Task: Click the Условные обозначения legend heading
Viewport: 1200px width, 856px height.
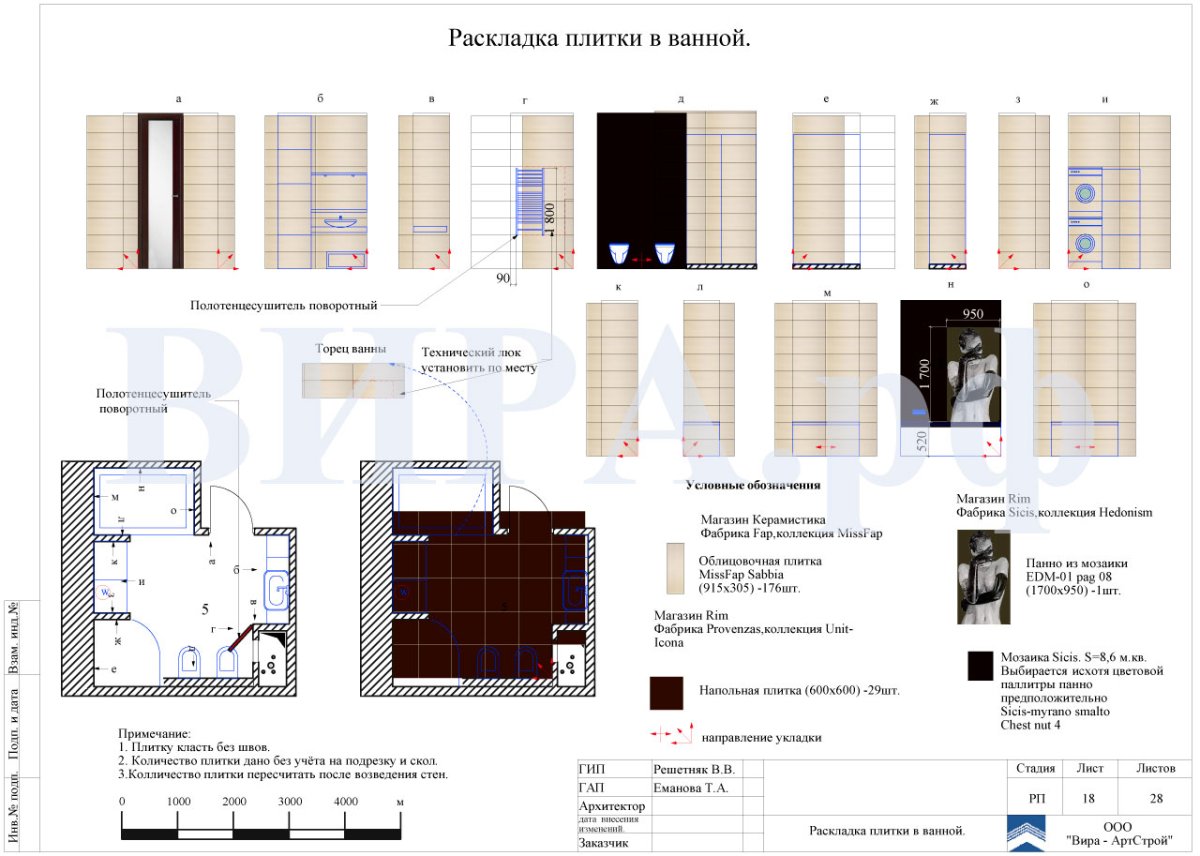Action: pyautogui.click(x=753, y=485)
